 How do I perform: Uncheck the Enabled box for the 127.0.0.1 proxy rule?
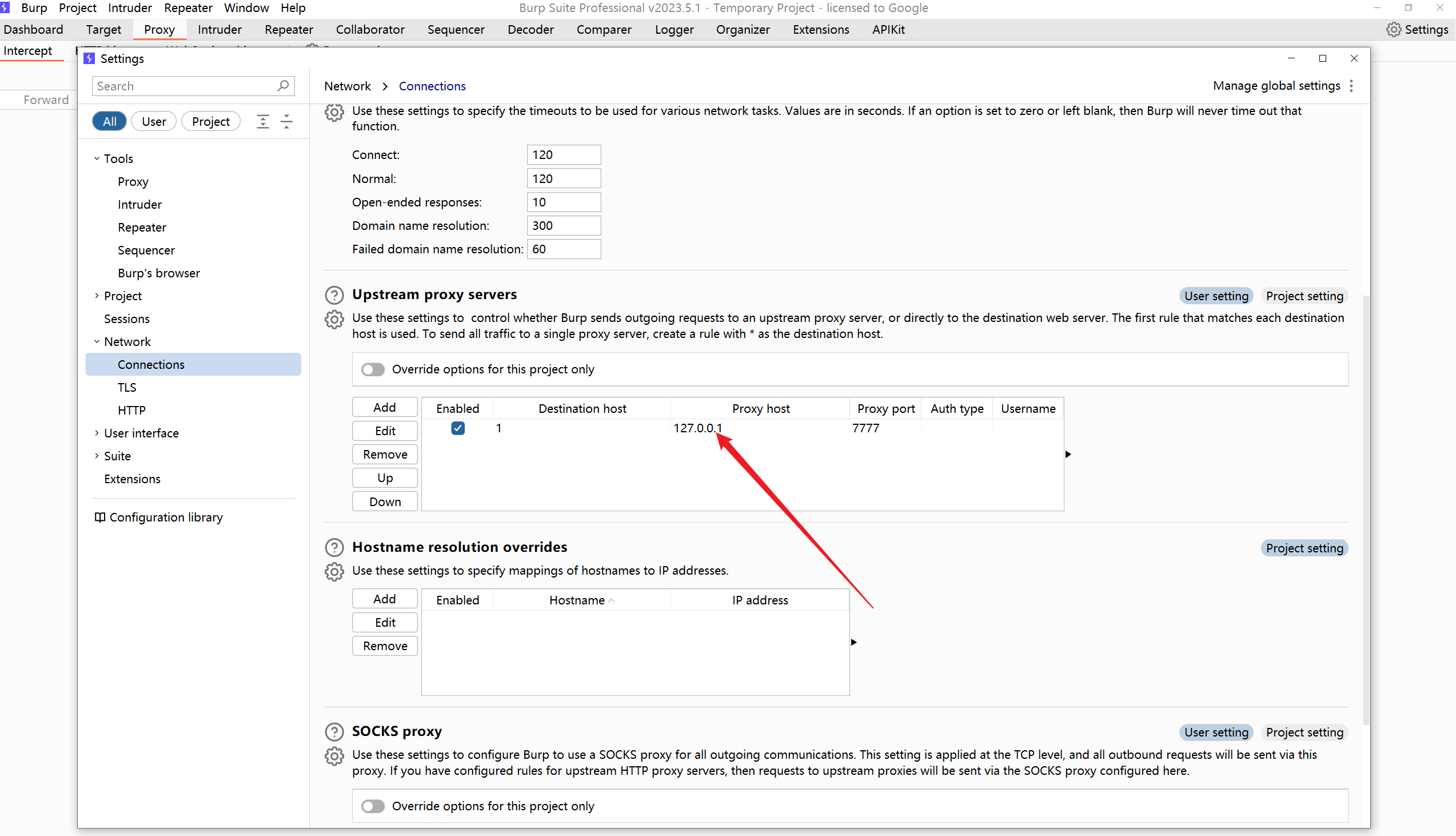458,428
